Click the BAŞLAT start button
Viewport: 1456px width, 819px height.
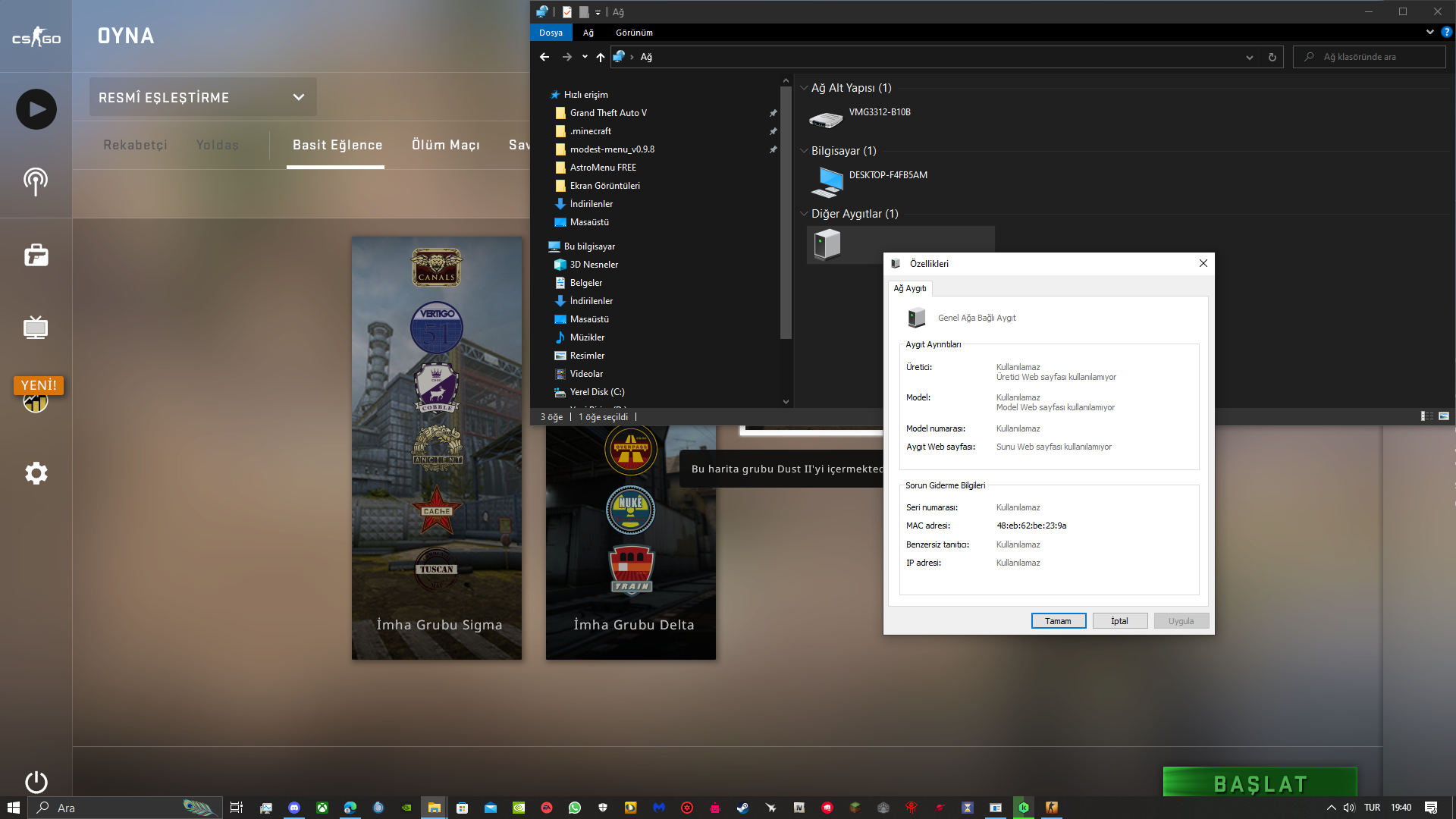click(x=1260, y=783)
